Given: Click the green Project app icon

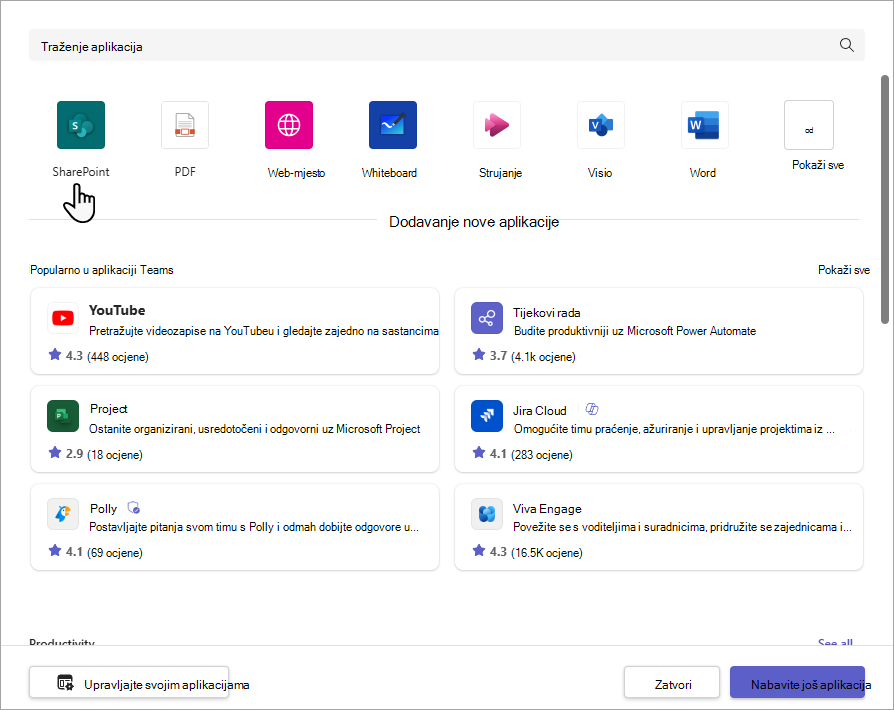Looking at the screenshot, I should coord(63,416).
